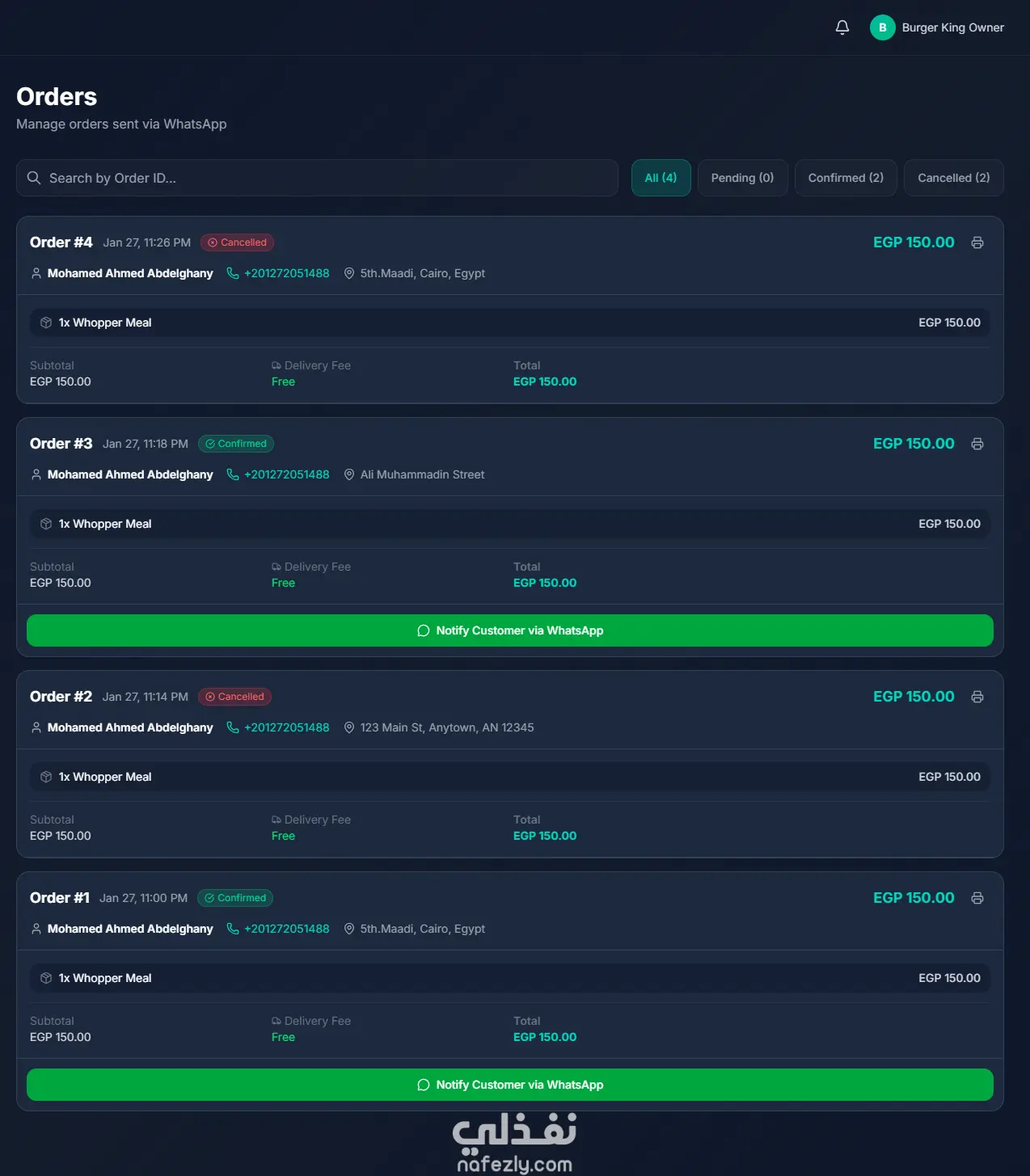Click the location pin on Order #2
Image resolution: width=1030 pixels, height=1176 pixels.
[349, 727]
